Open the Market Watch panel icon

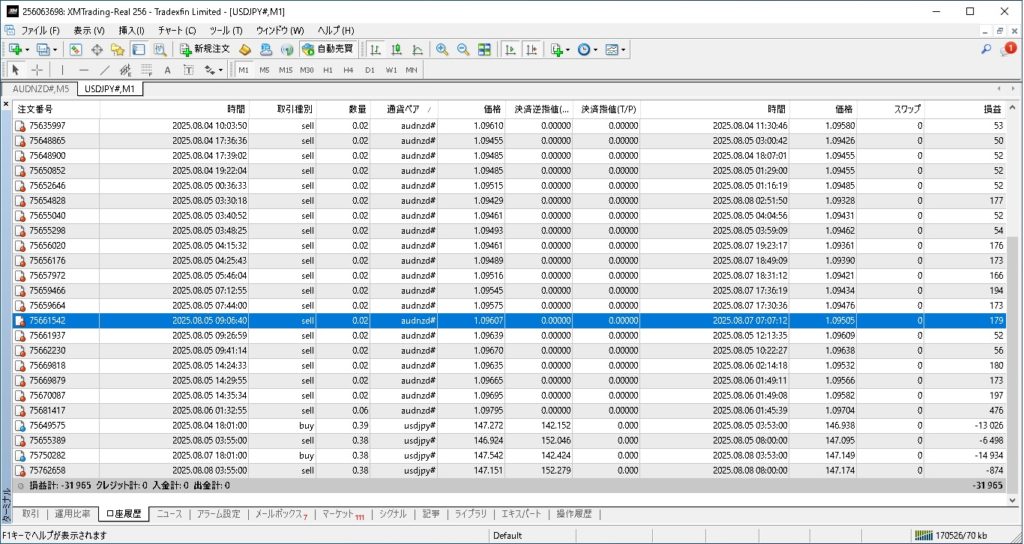pos(76,49)
